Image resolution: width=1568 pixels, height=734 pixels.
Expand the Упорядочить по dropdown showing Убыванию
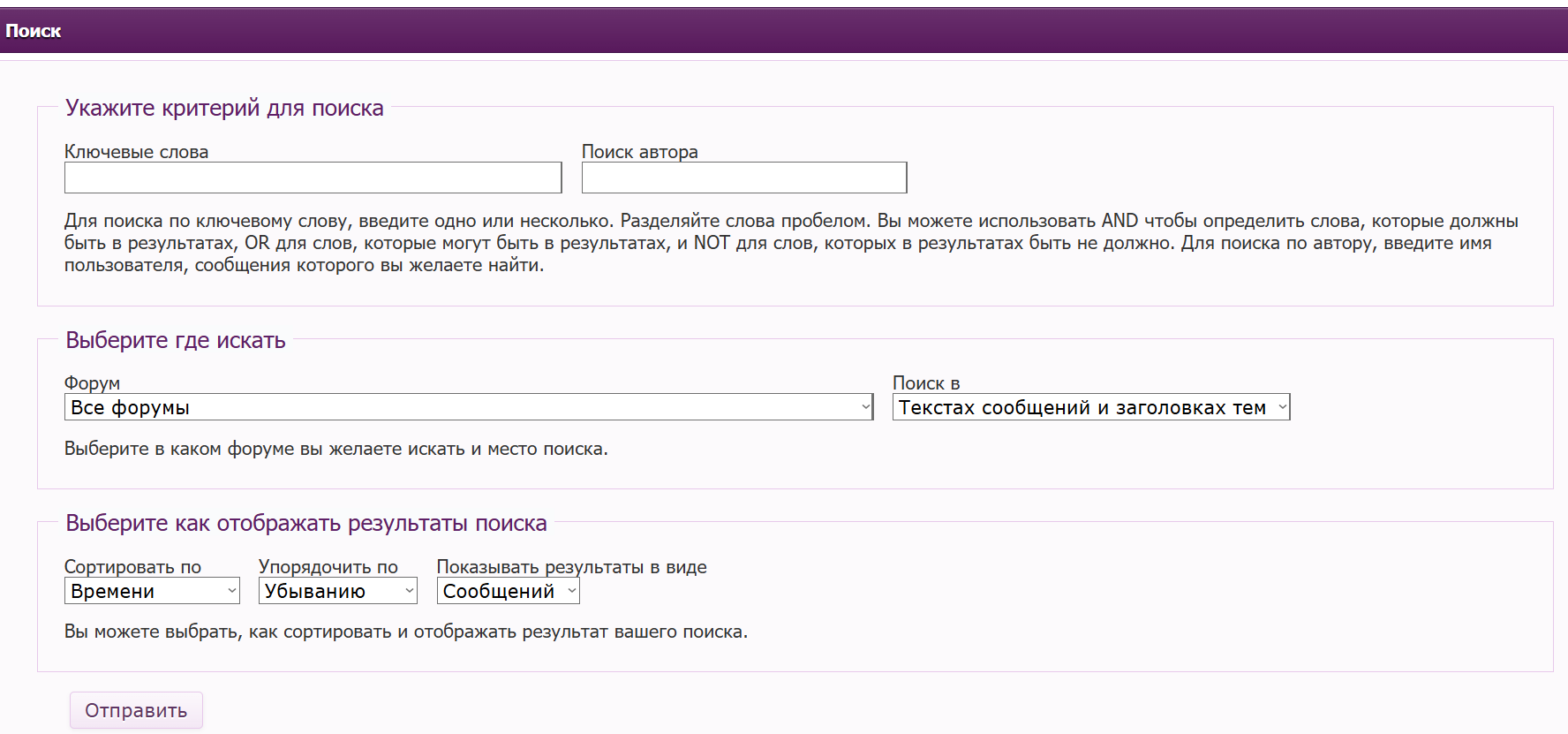click(x=337, y=591)
